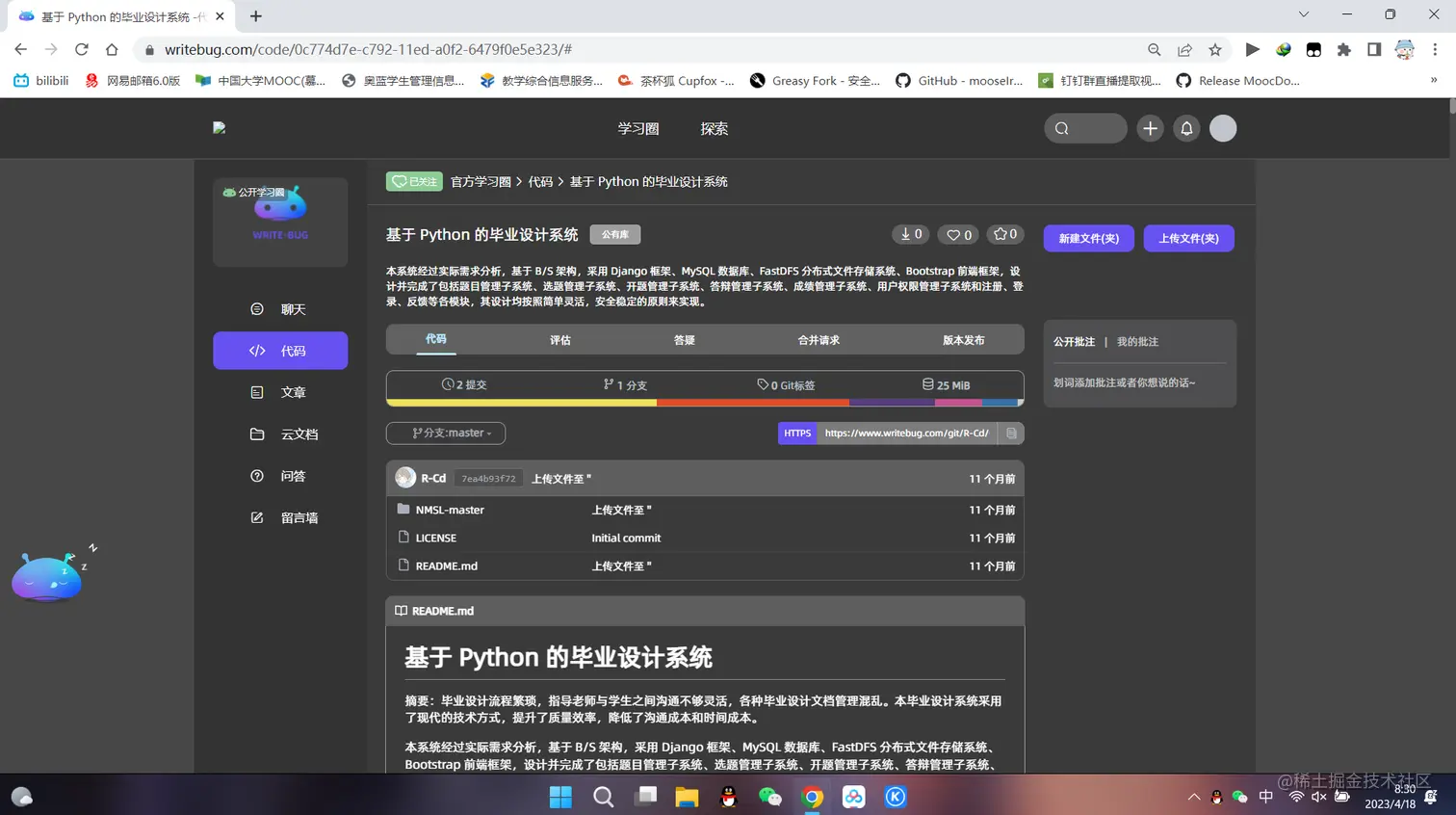Click the repository clone URL field
The width and height of the screenshot is (1456, 815).
tap(907, 434)
